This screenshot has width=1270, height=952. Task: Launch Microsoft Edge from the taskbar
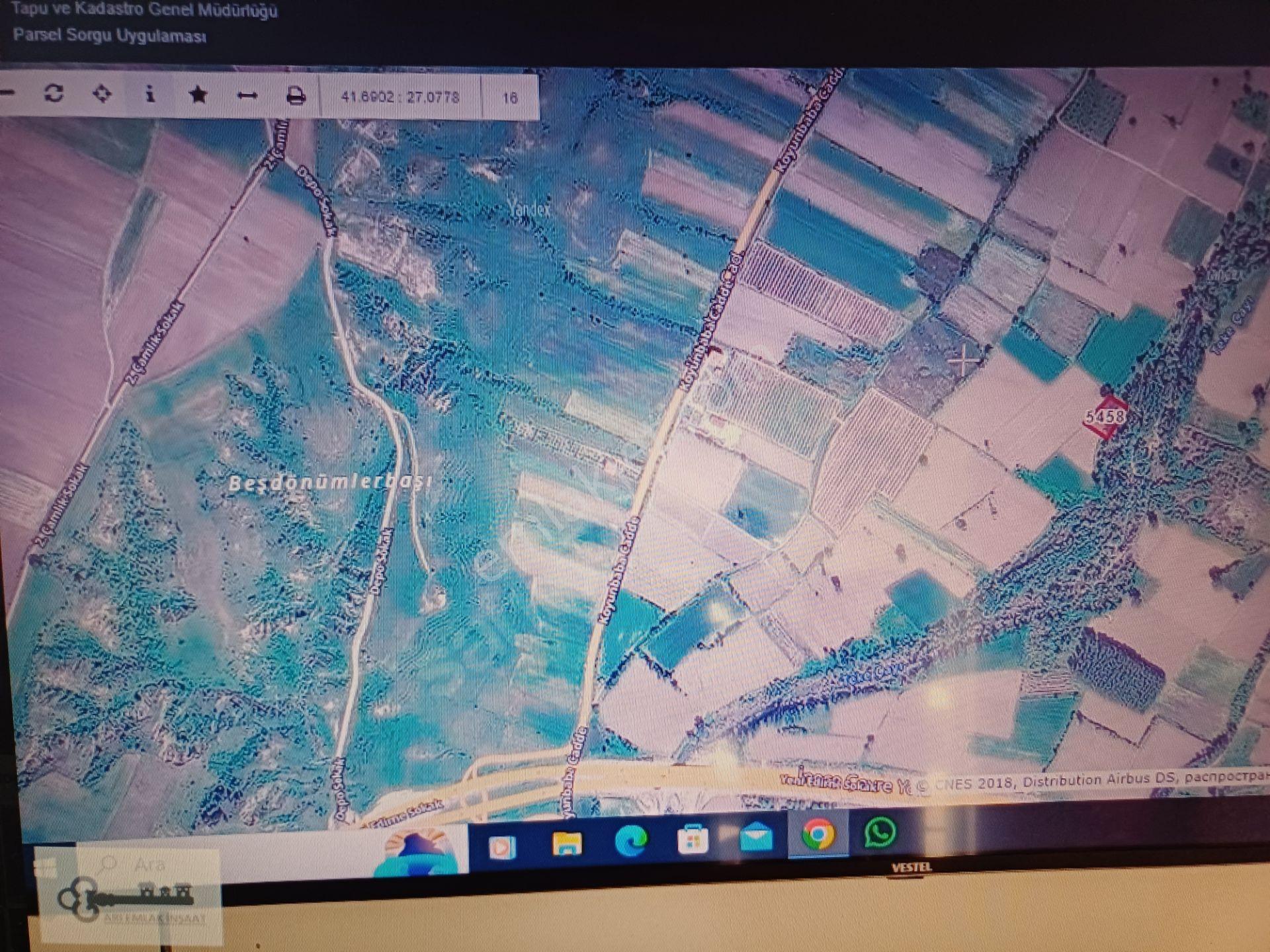[630, 841]
